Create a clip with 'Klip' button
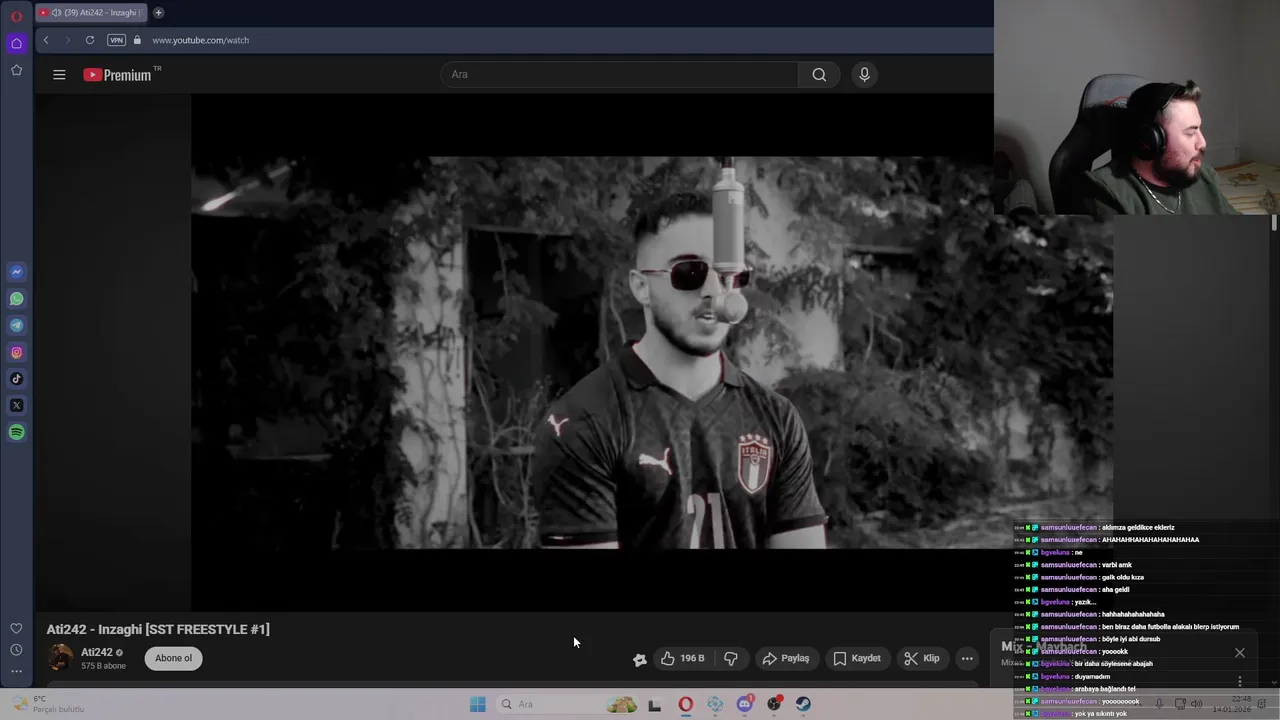This screenshot has width=1280, height=720. 921,658
